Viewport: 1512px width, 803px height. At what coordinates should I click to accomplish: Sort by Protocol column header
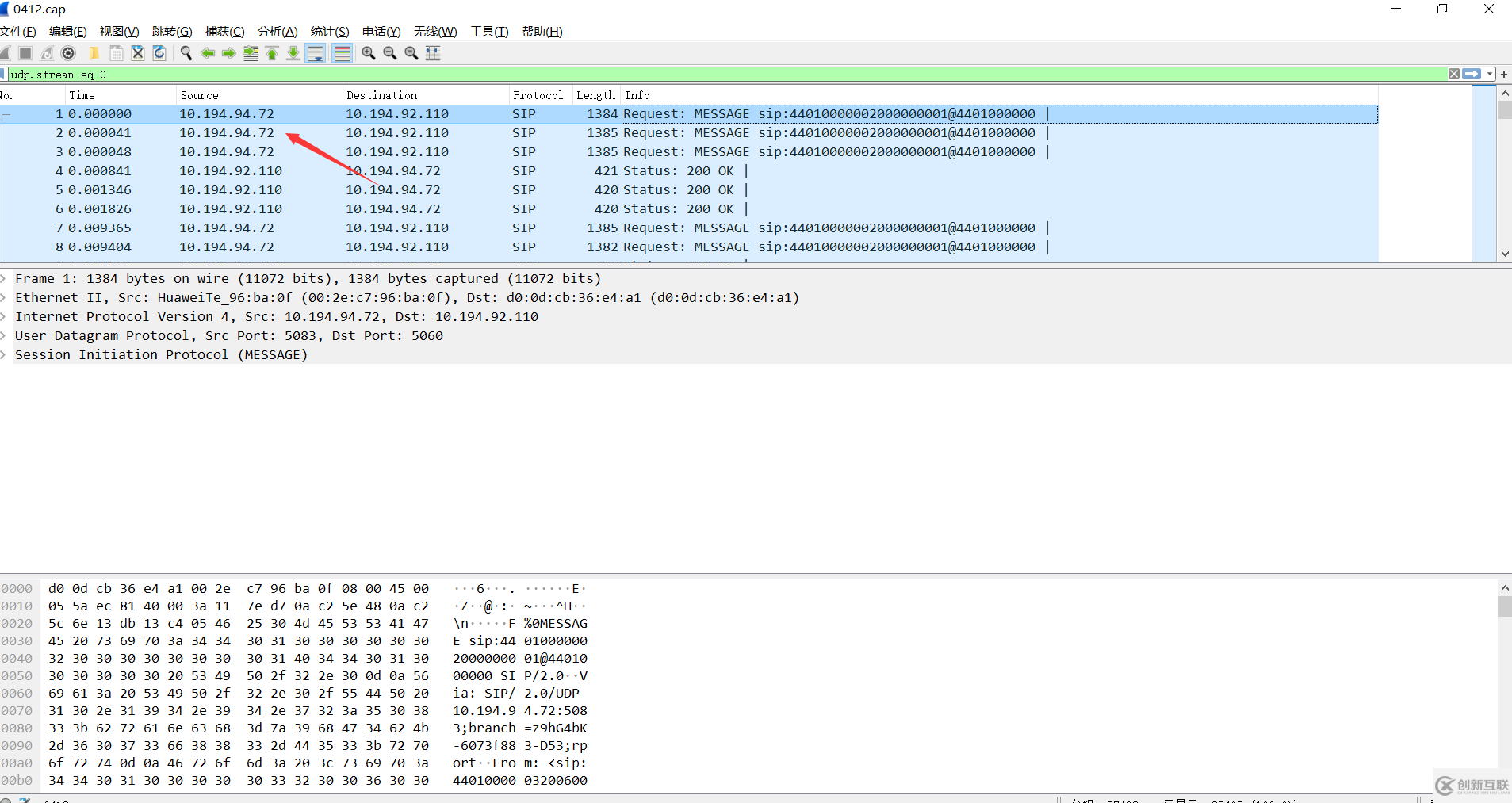pos(539,95)
